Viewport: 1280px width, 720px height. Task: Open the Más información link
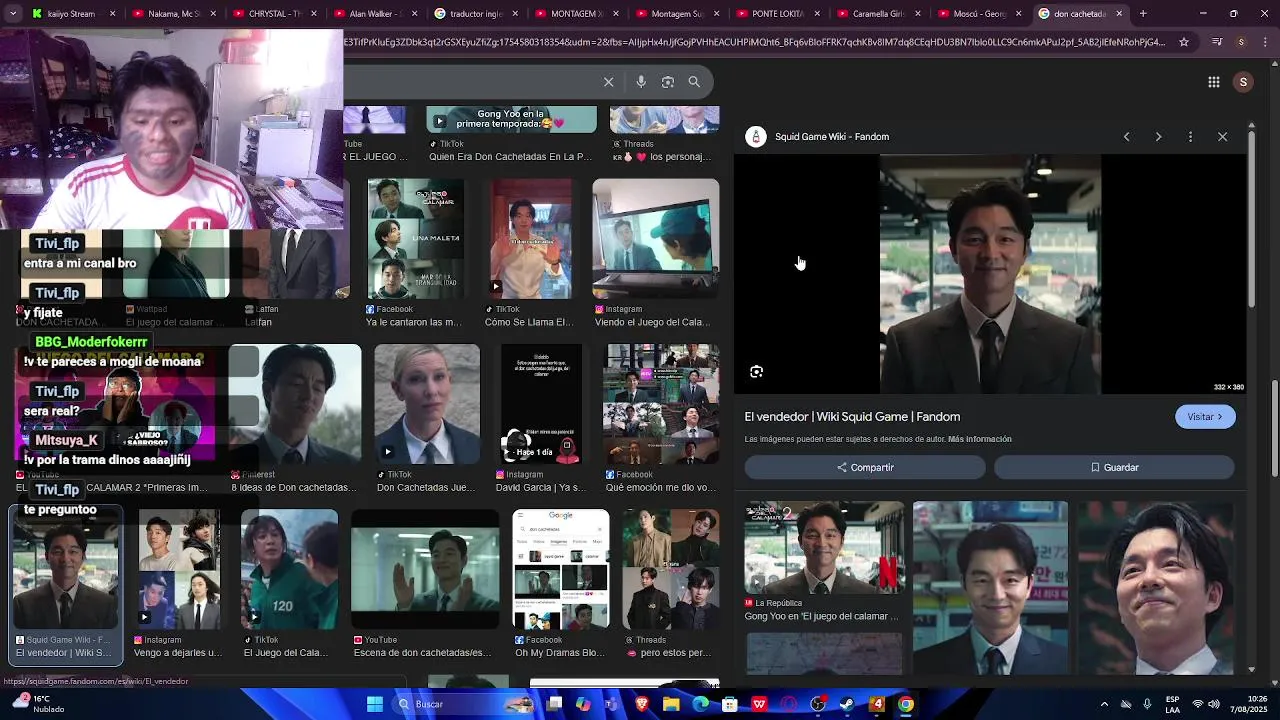(x=980, y=439)
